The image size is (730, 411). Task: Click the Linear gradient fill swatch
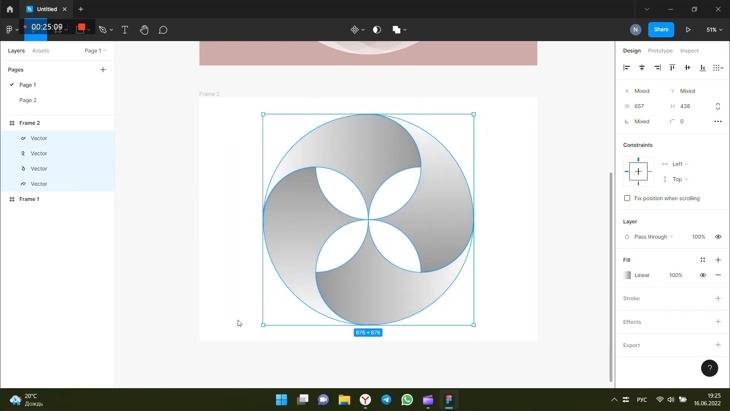(627, 275)
